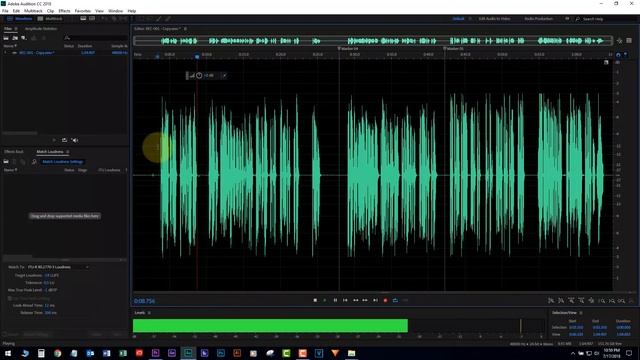Open the View menu
640x360 pixels.
(99, 11)
